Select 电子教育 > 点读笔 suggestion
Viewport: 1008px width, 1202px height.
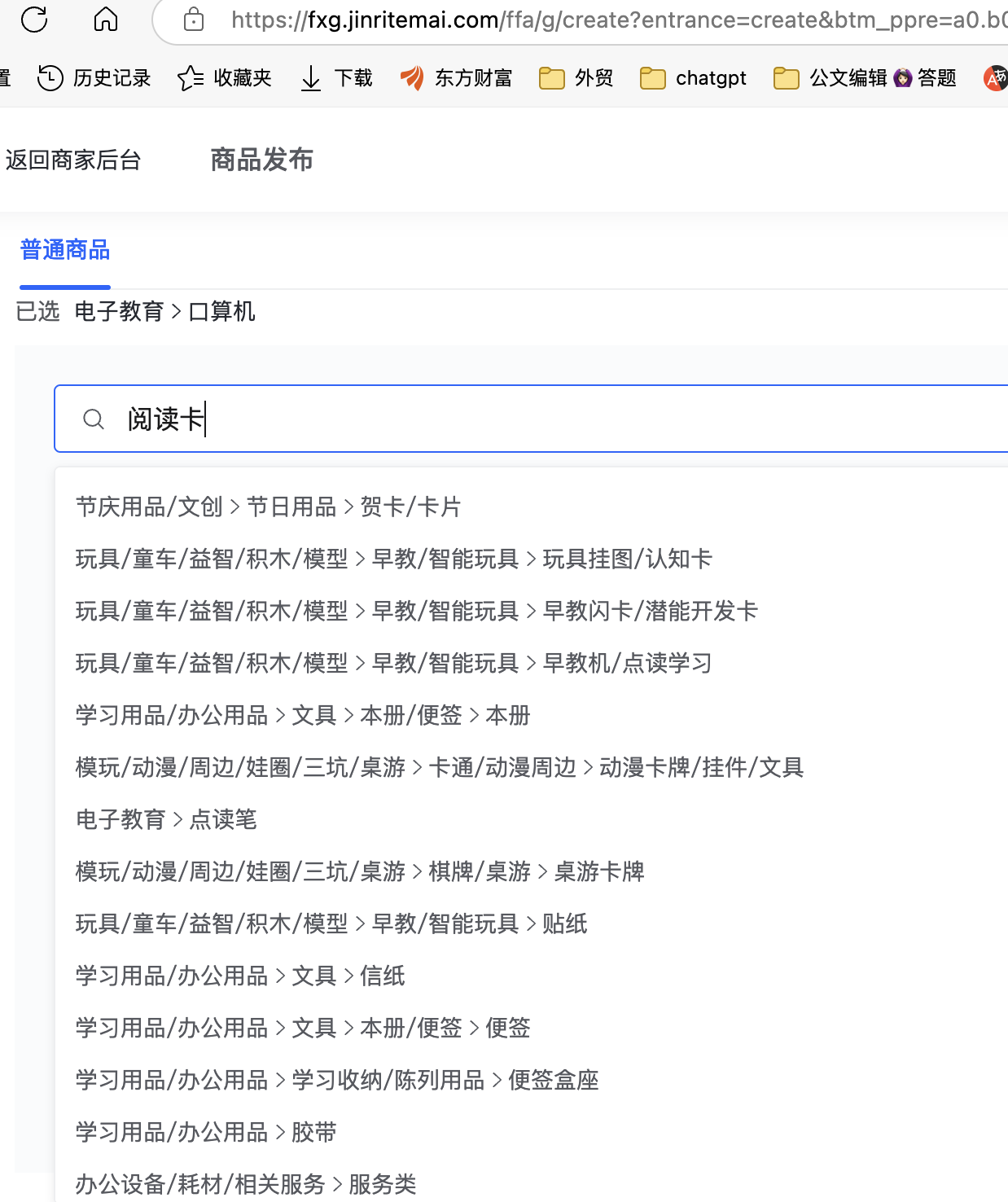tap(166, 820)
